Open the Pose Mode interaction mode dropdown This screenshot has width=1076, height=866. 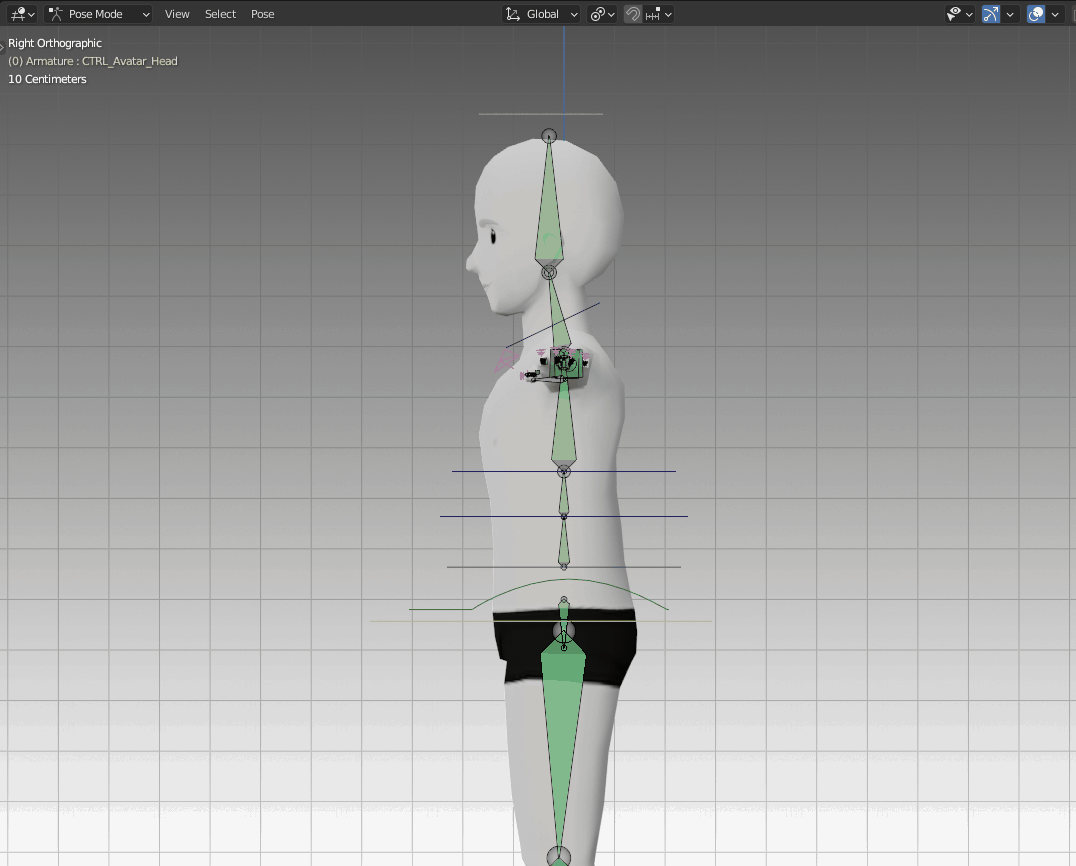(100, 14)
